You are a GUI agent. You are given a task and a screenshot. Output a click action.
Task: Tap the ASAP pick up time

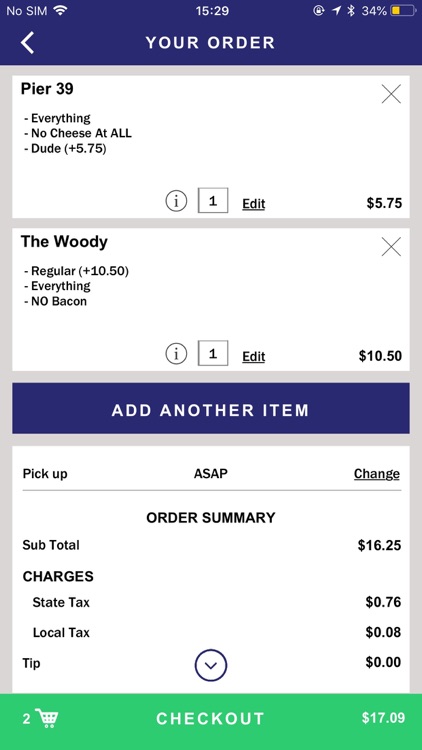(211, 474)
